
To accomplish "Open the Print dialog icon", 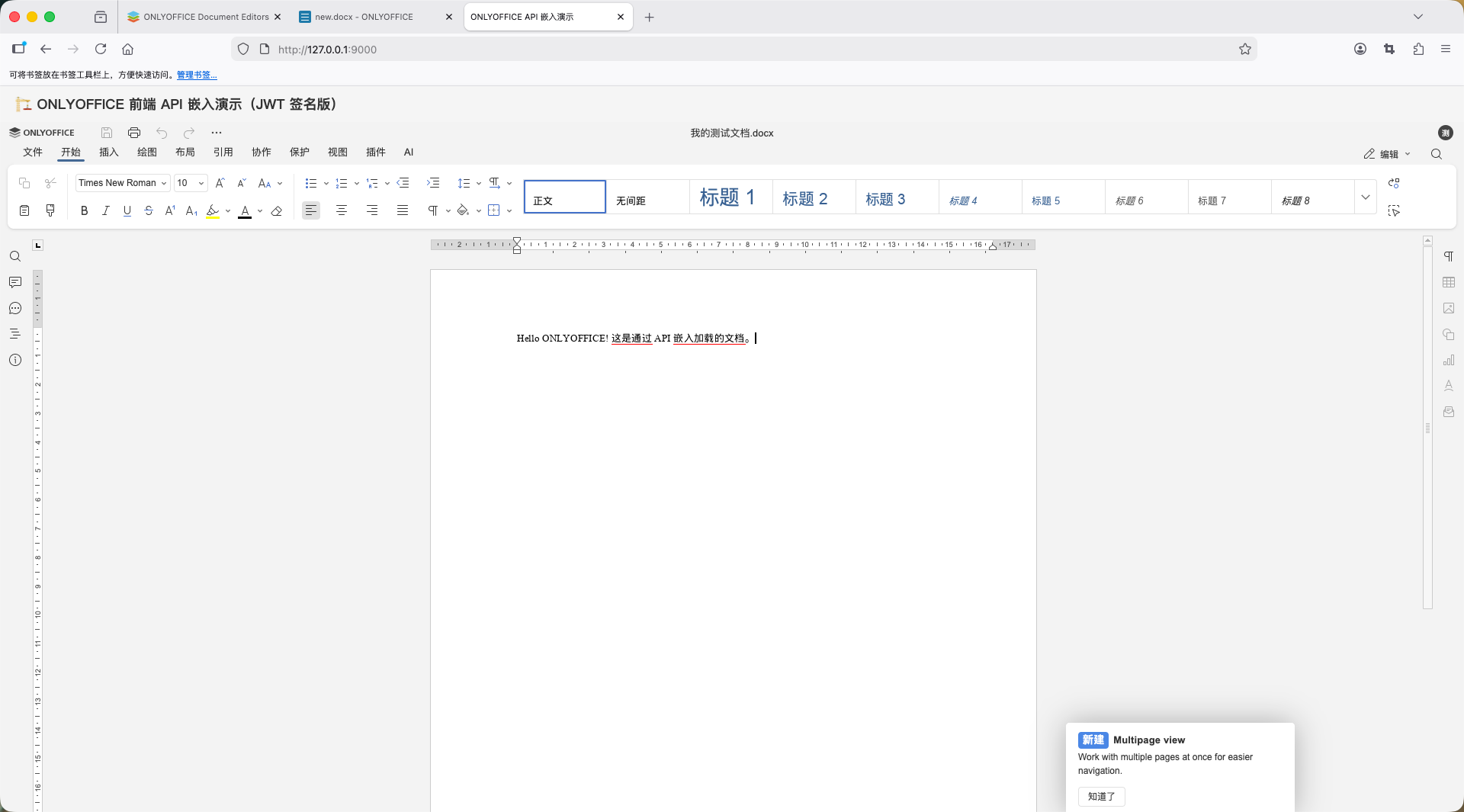I will point(134,133).
